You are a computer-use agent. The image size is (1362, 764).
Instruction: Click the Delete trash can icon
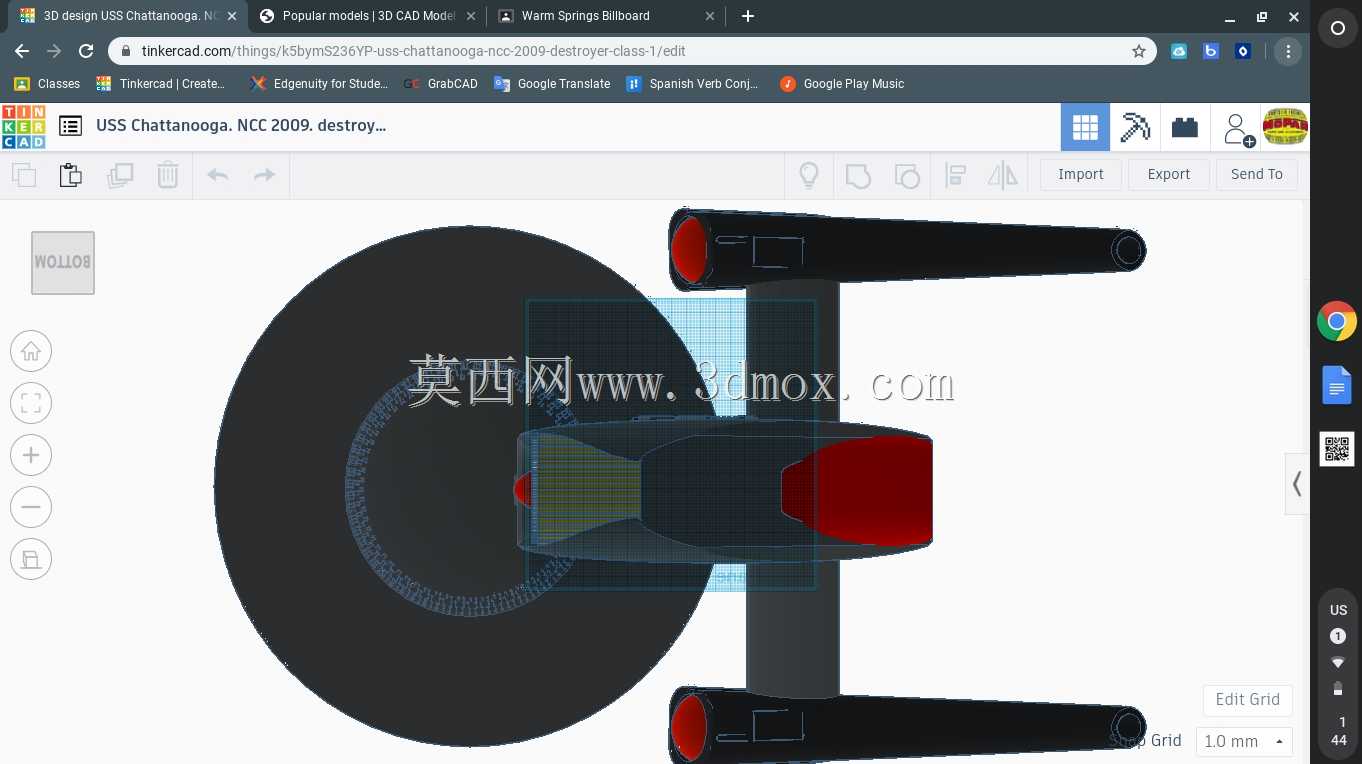click(168, 175)
